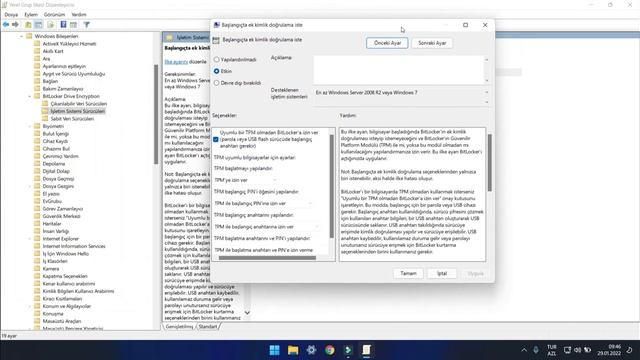The image size is (640, 360).
Task: Collapse the 'Windows Bileşenleri' tree node
Action: click(x=21, y=36)
